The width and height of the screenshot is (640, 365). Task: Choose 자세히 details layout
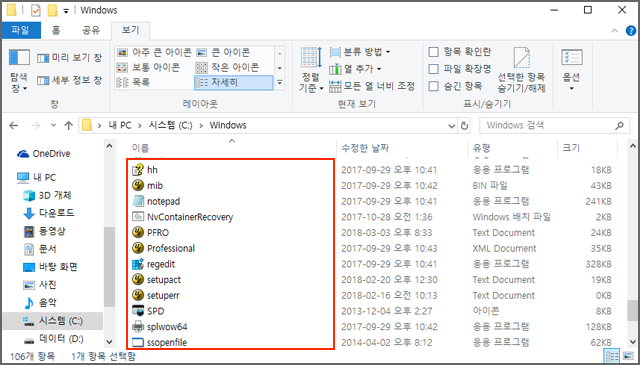tap(233, 82)
